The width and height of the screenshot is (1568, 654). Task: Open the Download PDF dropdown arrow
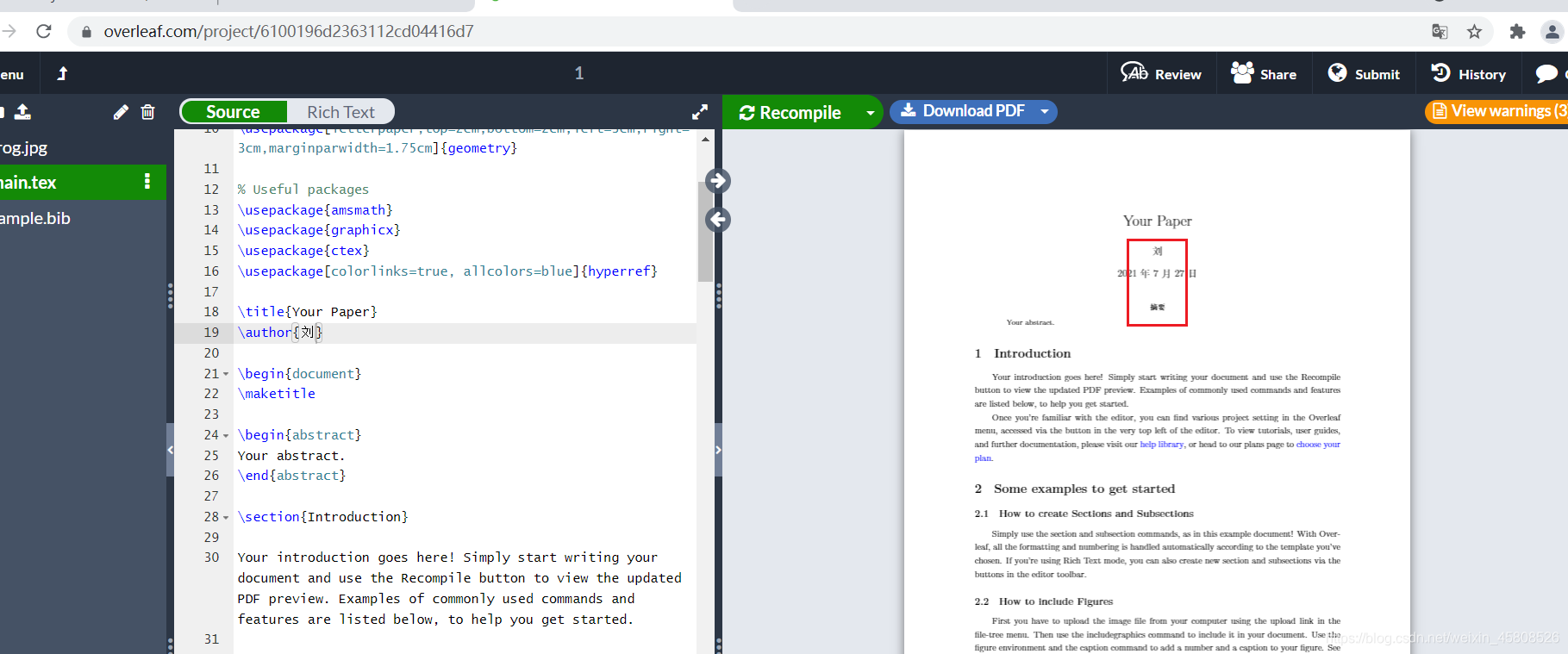pos(1045,111)
